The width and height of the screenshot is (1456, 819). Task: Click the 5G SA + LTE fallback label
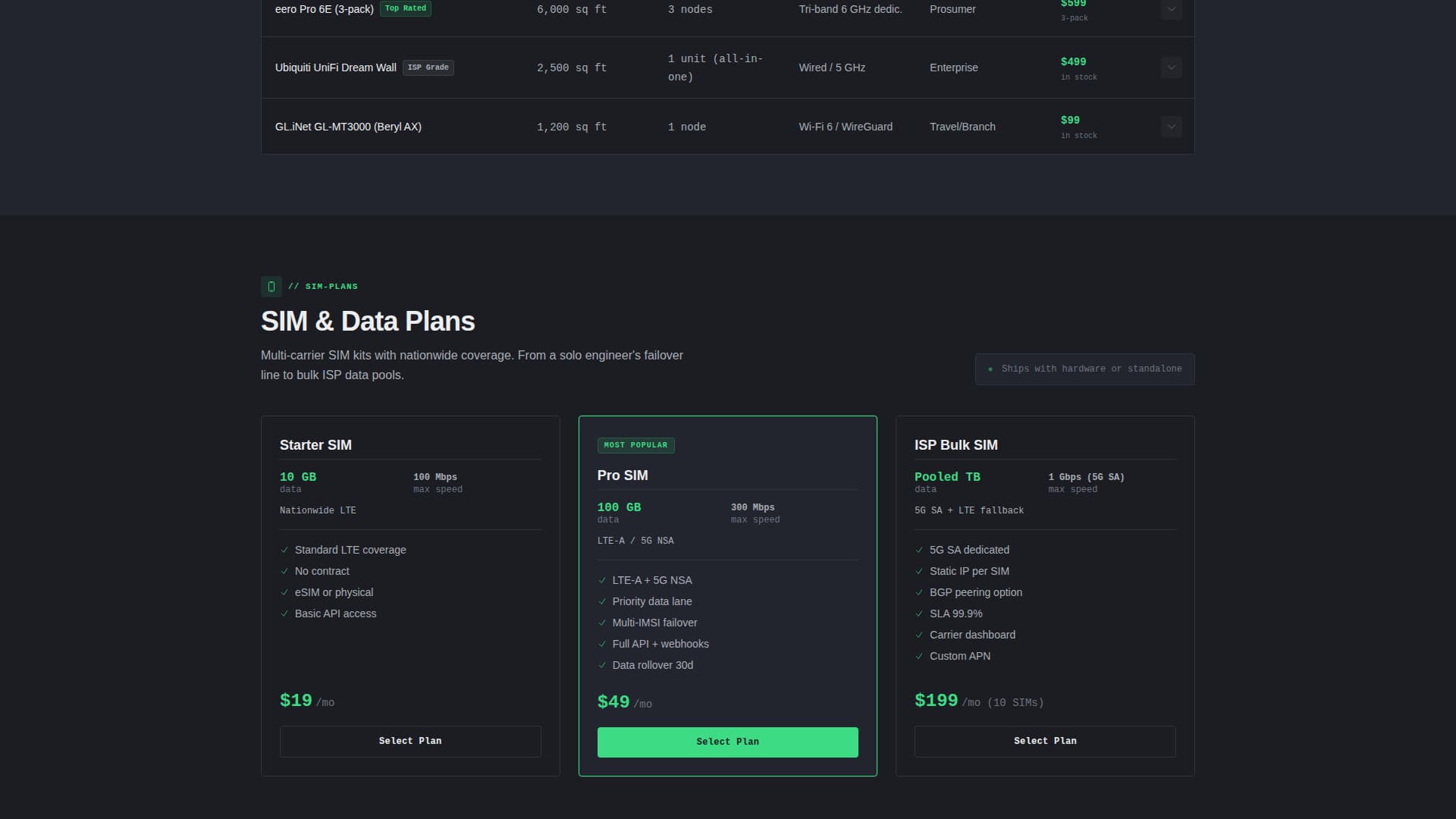[969, 510]
